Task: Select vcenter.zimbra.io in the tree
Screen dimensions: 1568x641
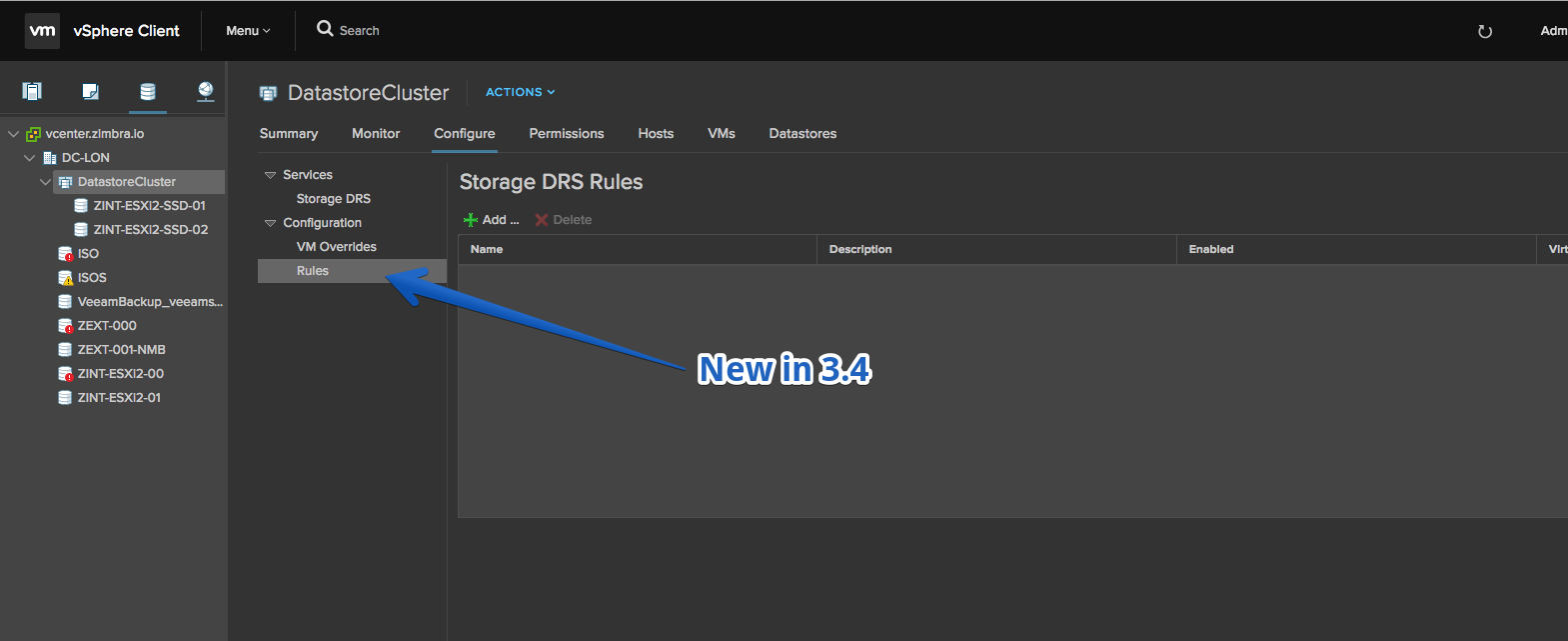Action: [x=95, y=134]
